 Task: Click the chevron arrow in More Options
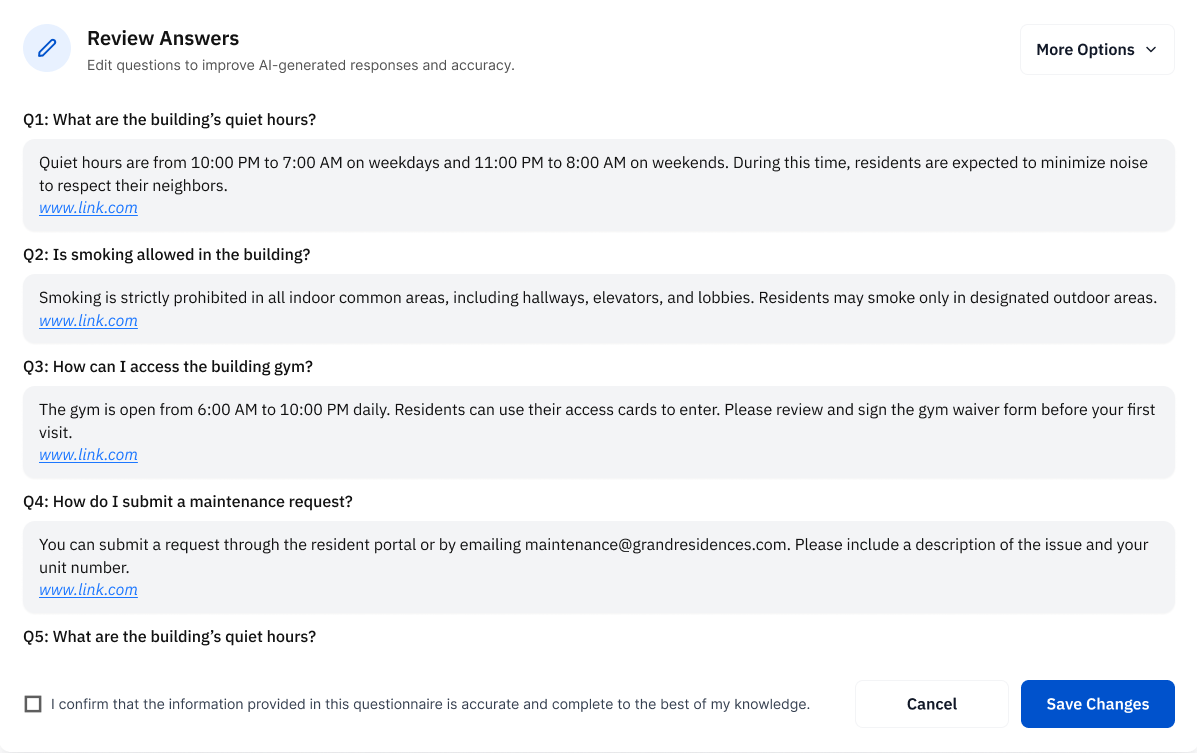point(1151,50)
